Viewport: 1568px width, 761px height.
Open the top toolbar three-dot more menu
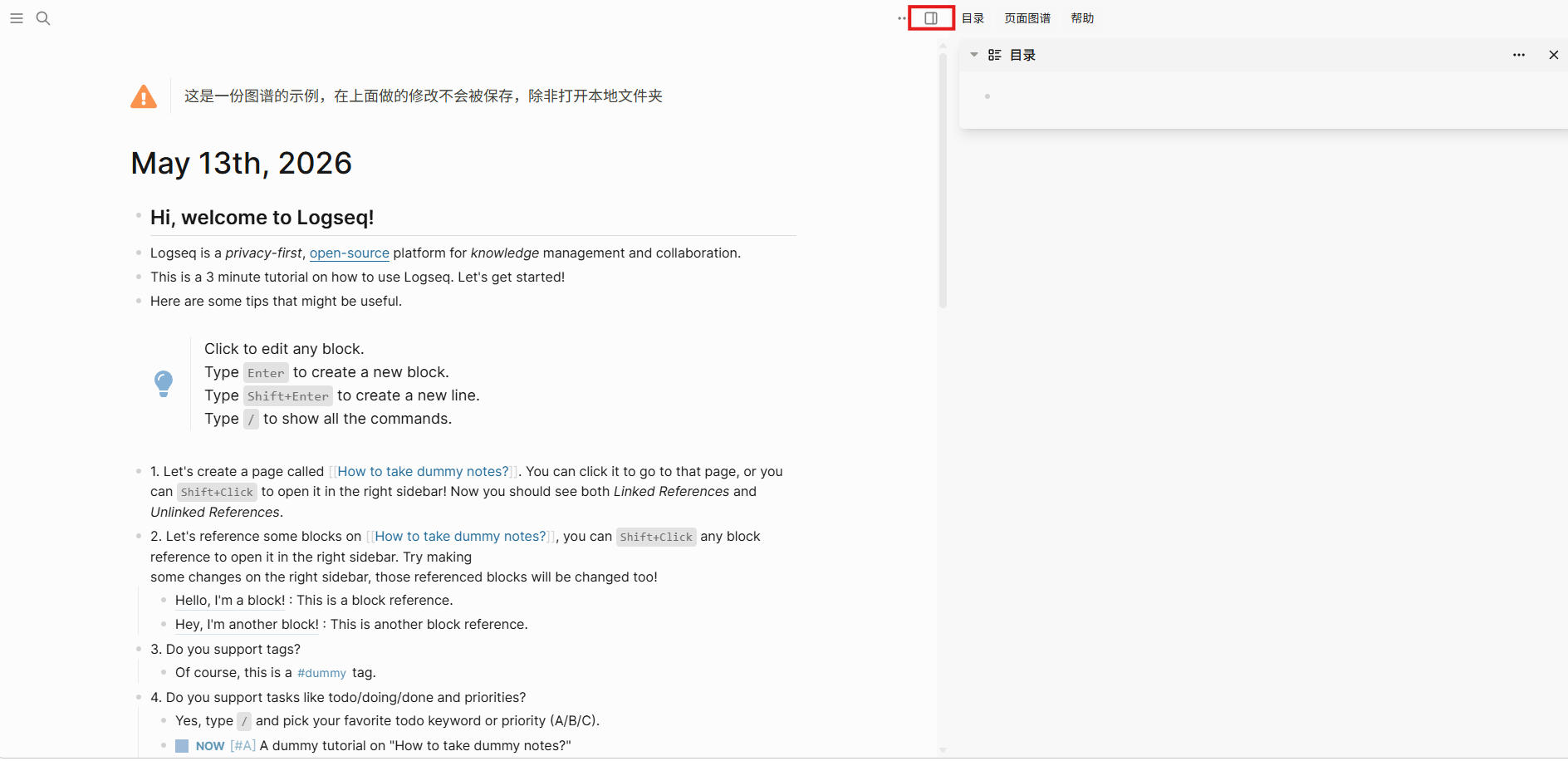point(902,18)
